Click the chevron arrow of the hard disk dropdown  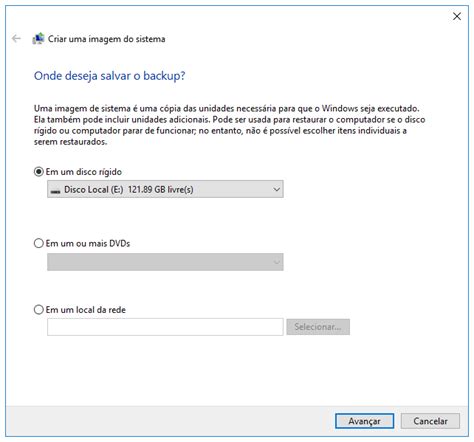point(276,189)
